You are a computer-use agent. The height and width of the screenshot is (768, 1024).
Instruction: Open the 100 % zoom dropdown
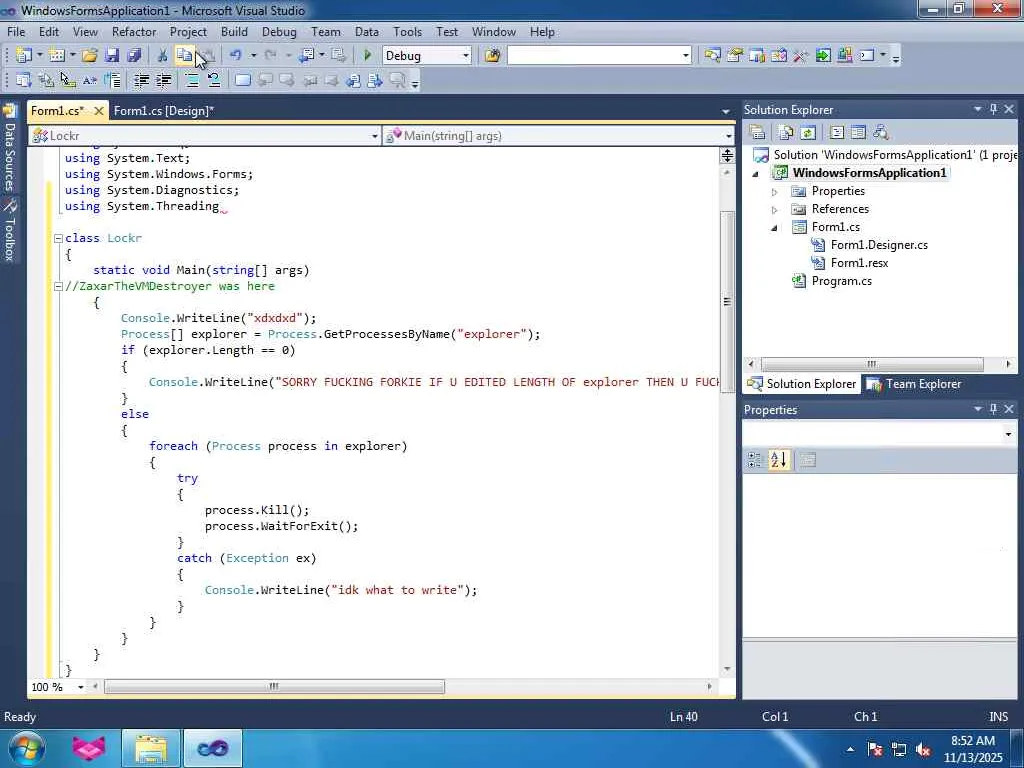(x=80, y=687)
